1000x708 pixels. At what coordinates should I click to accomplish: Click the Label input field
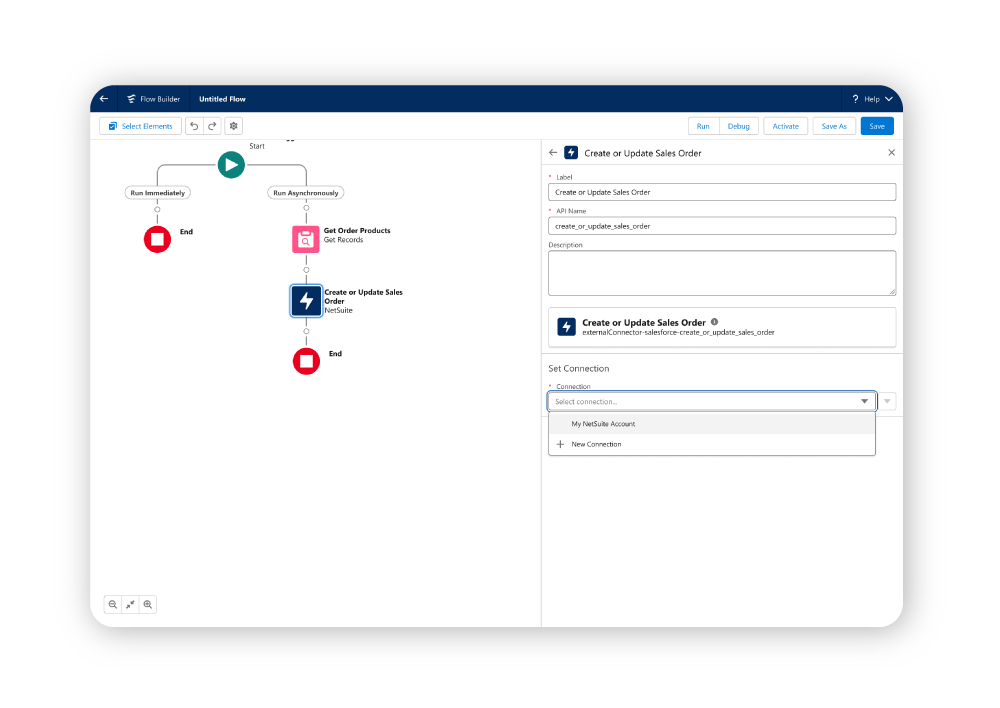coord(722,192)
